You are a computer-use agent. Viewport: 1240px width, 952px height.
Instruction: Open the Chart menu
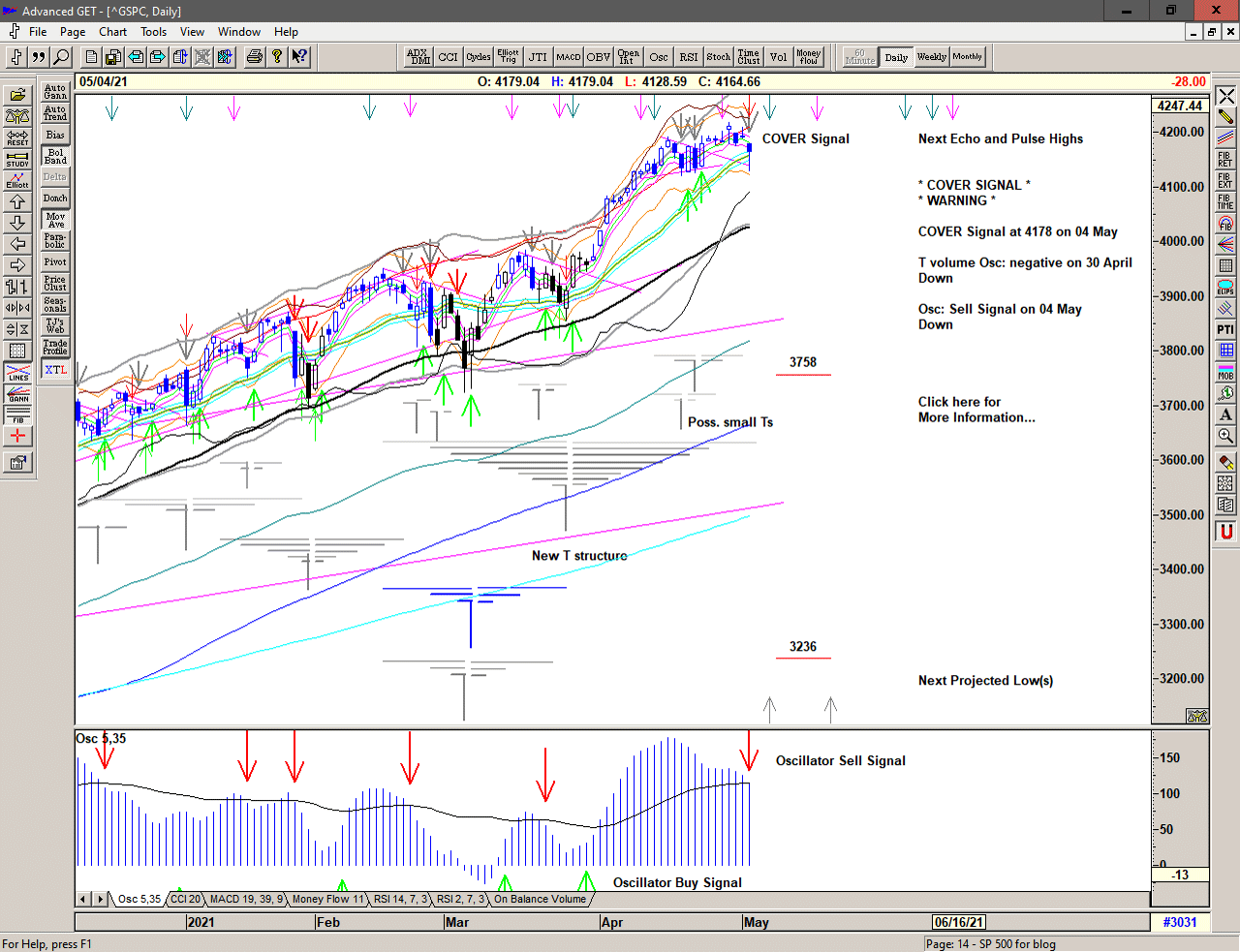(112, 32)
